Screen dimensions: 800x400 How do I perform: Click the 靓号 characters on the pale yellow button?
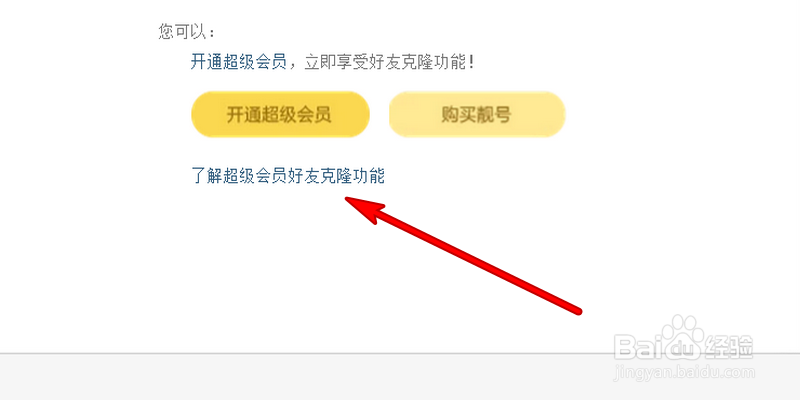point(494,115)
